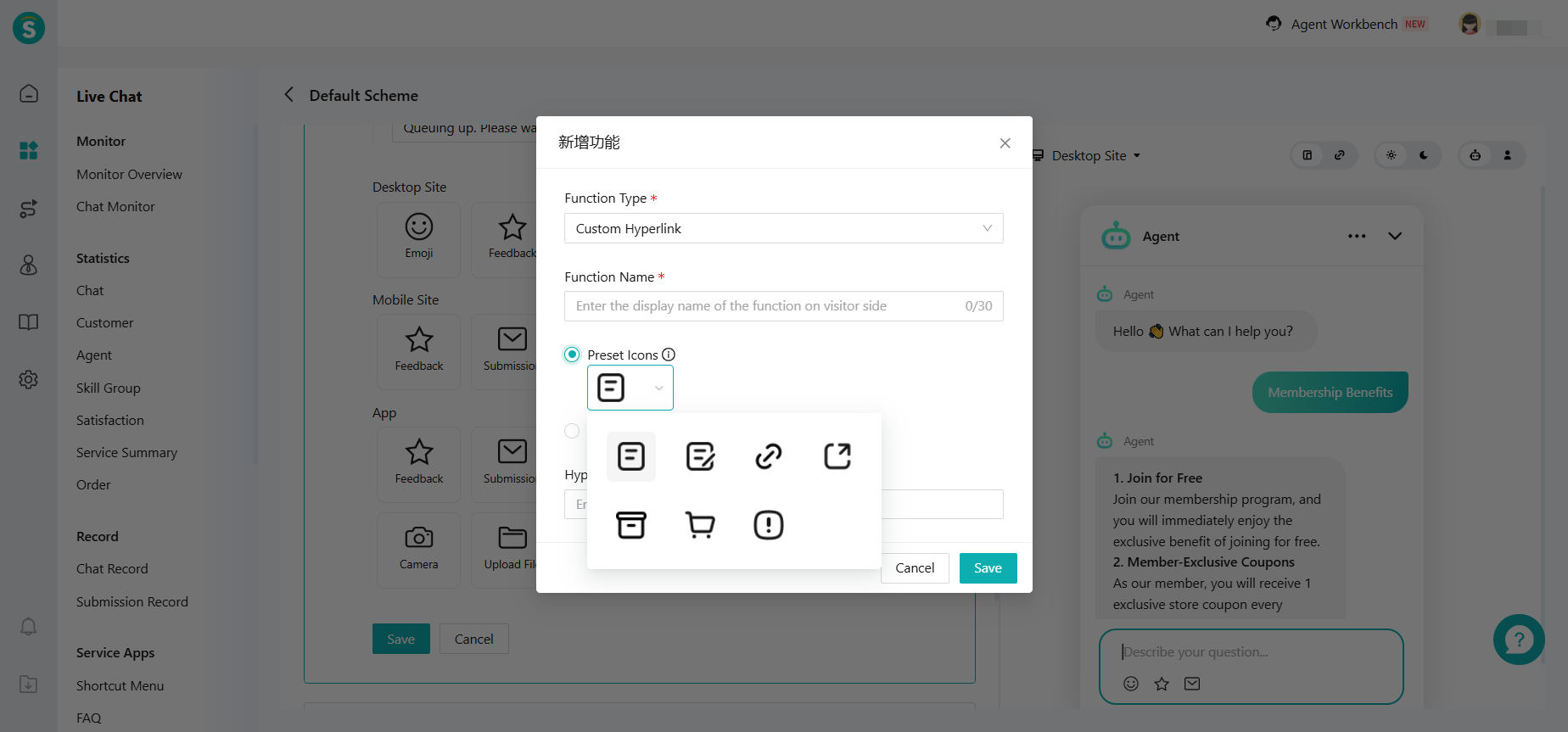The image size is (1568, 732).
Task: Select the external link arrow preset icon
Action: pos(837,456)
